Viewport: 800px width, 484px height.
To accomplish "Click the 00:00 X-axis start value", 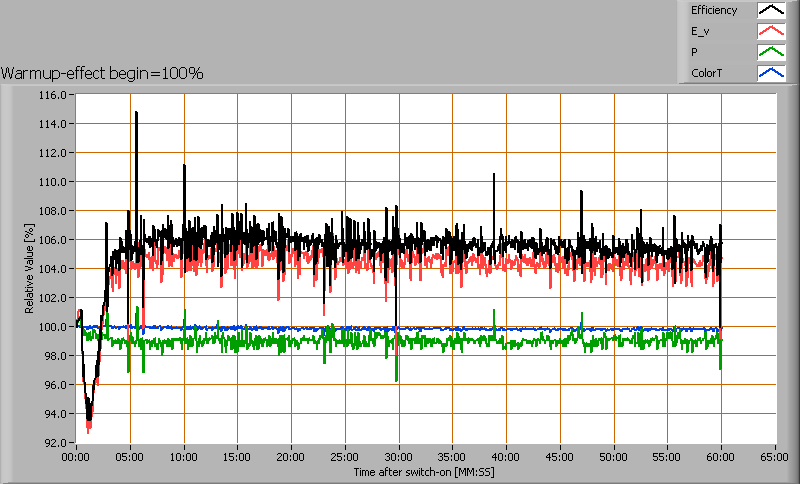I will 76,456.
